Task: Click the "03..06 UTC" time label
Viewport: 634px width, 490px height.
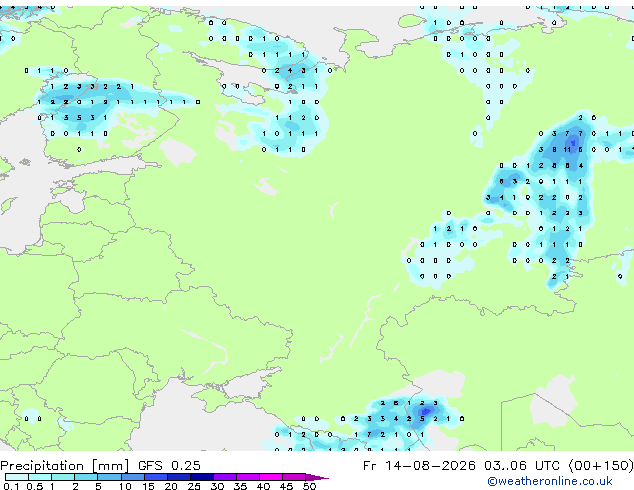Action: click(524, 465)
